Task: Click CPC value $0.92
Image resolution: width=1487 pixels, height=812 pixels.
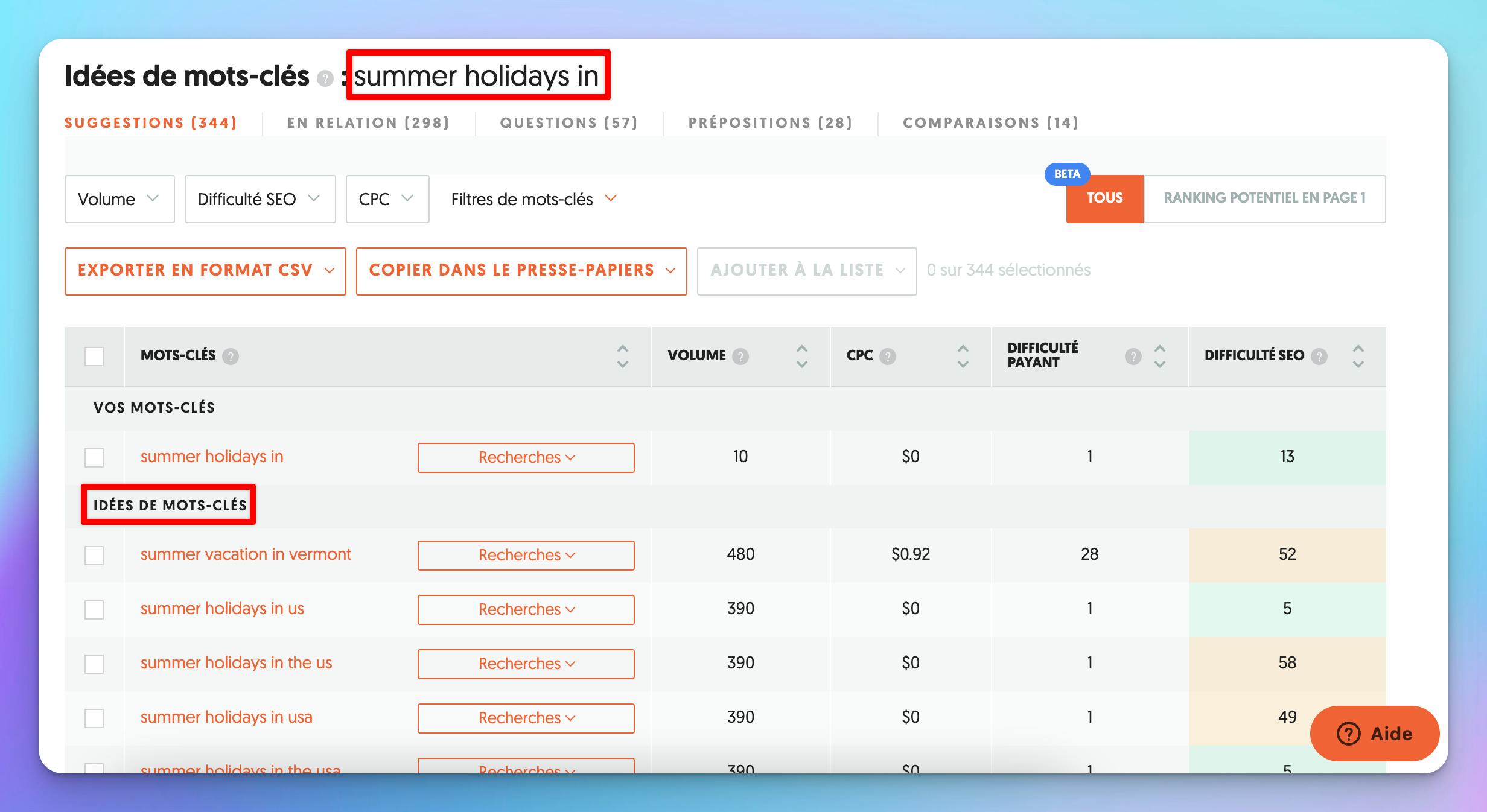Action: pos(911,554)
